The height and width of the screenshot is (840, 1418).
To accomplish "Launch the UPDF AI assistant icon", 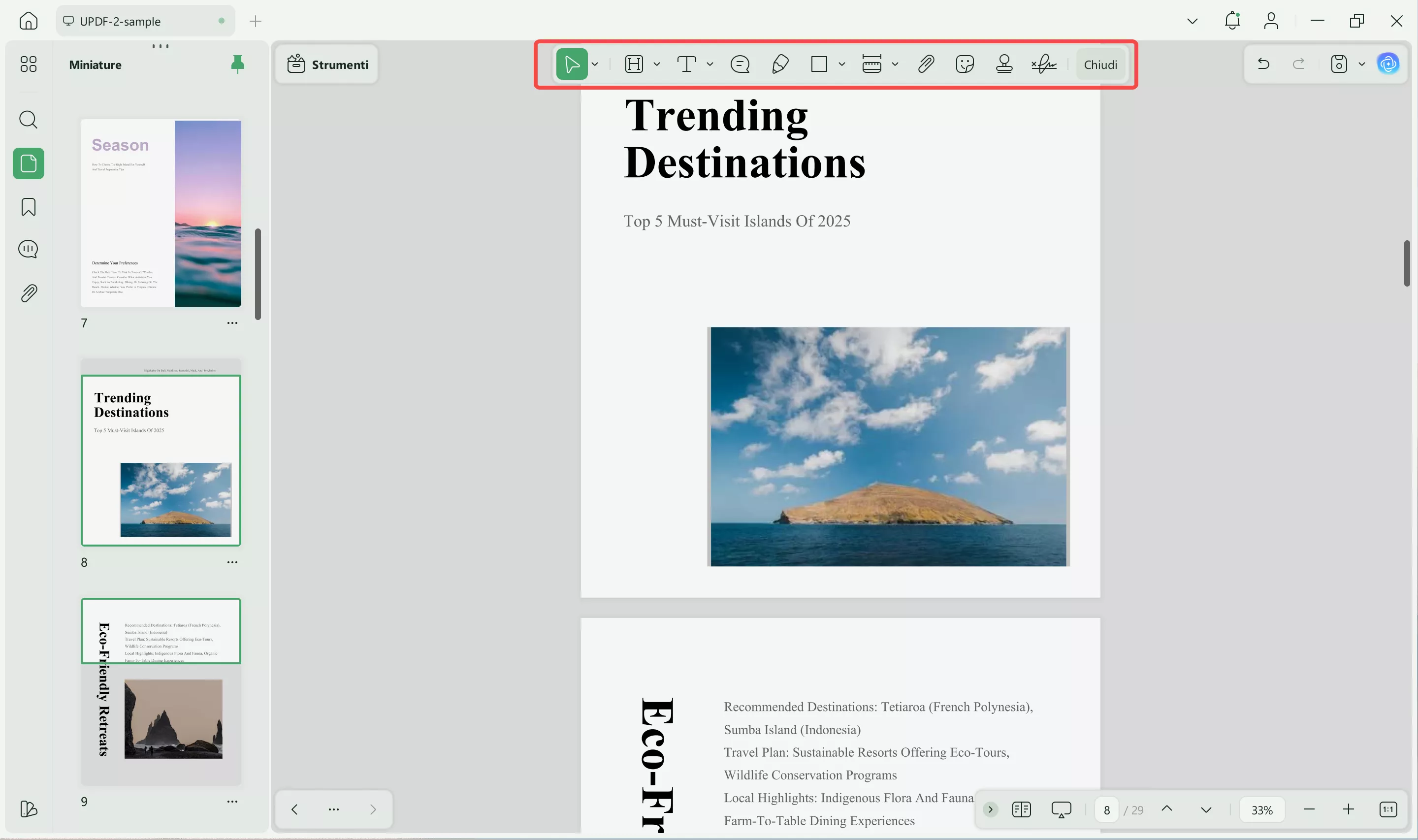I will [1388, 64].
